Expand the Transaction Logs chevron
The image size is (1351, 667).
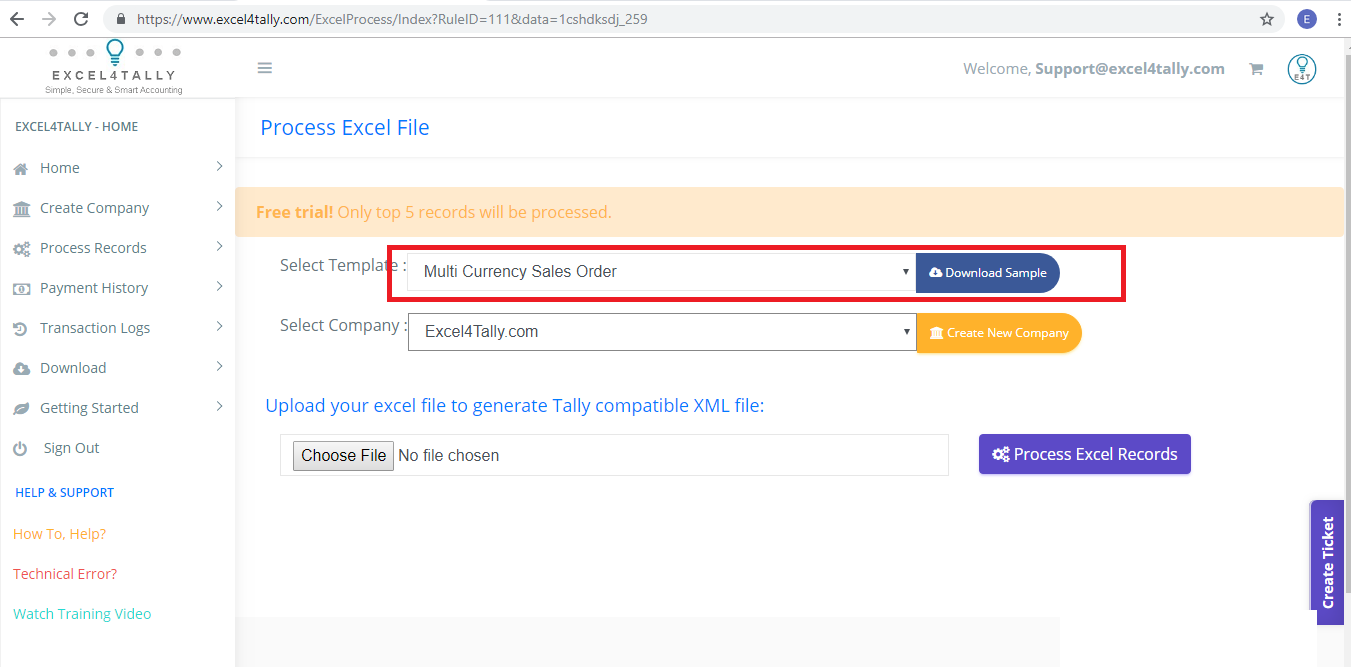click(x=219, y=327)
